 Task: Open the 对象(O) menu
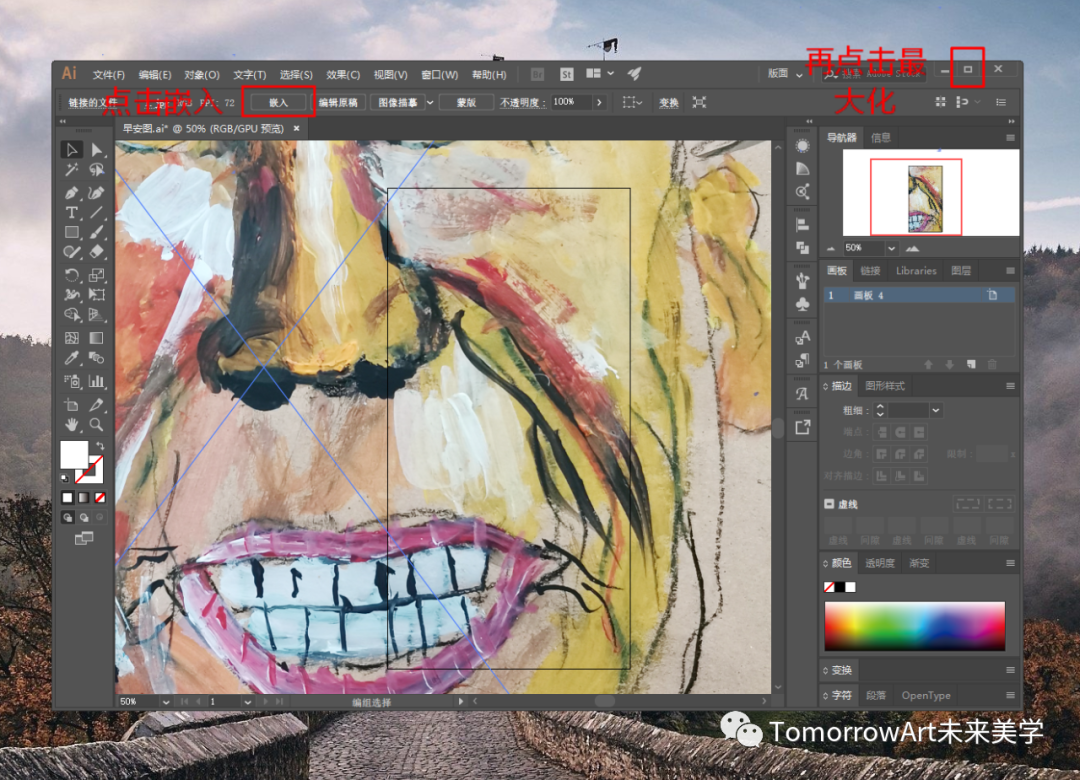click(x=201, y=74)
